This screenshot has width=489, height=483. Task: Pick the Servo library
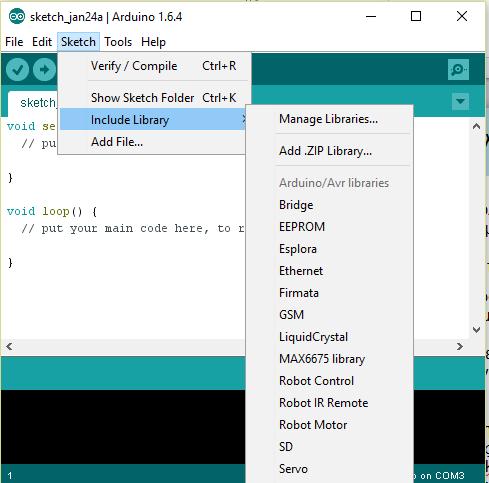328,469
